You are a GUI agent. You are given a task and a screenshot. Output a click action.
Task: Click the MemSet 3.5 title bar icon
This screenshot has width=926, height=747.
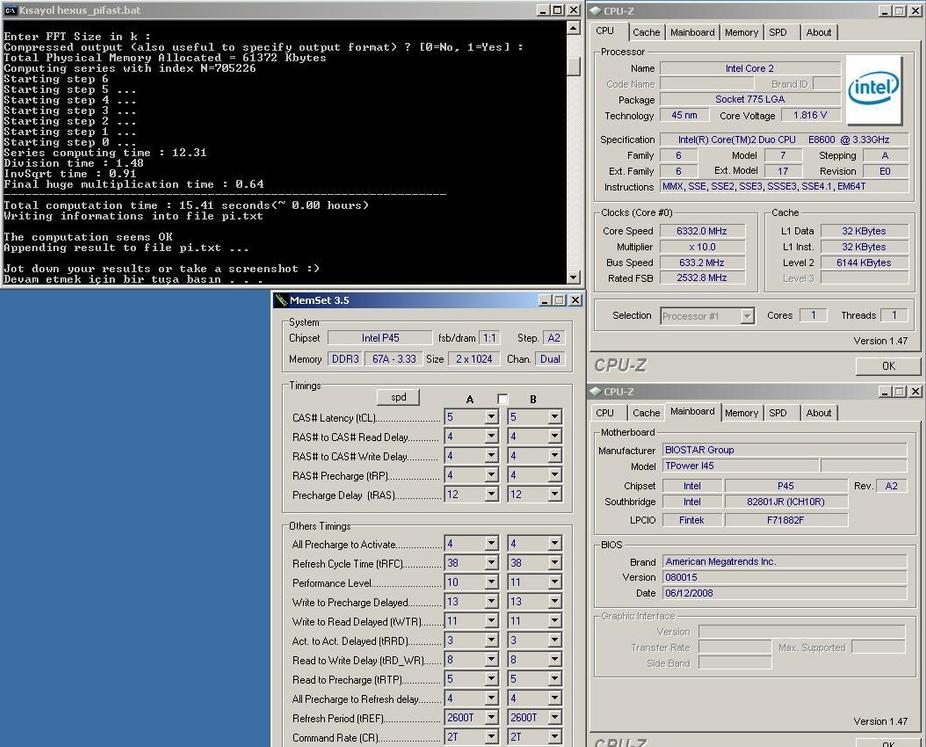(281, 300)
